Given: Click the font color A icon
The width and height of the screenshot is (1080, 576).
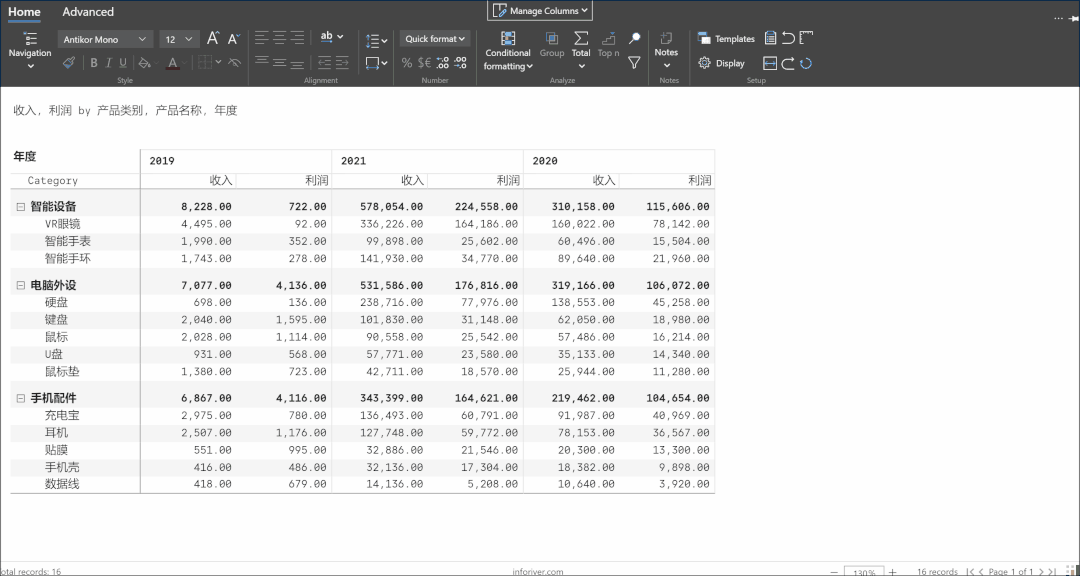Looking at the screenshot, I should [x=172, y=63].
